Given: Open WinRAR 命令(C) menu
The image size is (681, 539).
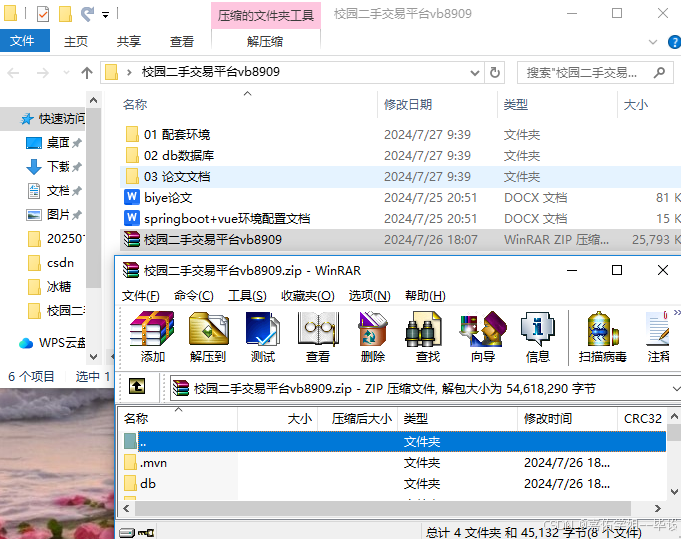Looking at the screenshot, I should tap(194, 296).
